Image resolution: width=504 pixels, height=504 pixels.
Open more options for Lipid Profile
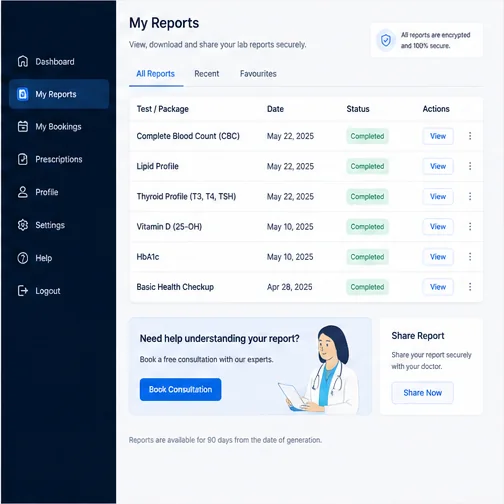tap(470, 166)
